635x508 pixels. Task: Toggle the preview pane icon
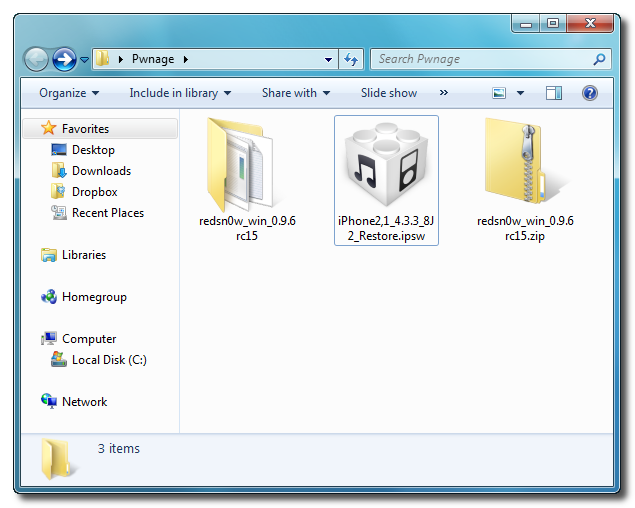(x=554, y=93)
